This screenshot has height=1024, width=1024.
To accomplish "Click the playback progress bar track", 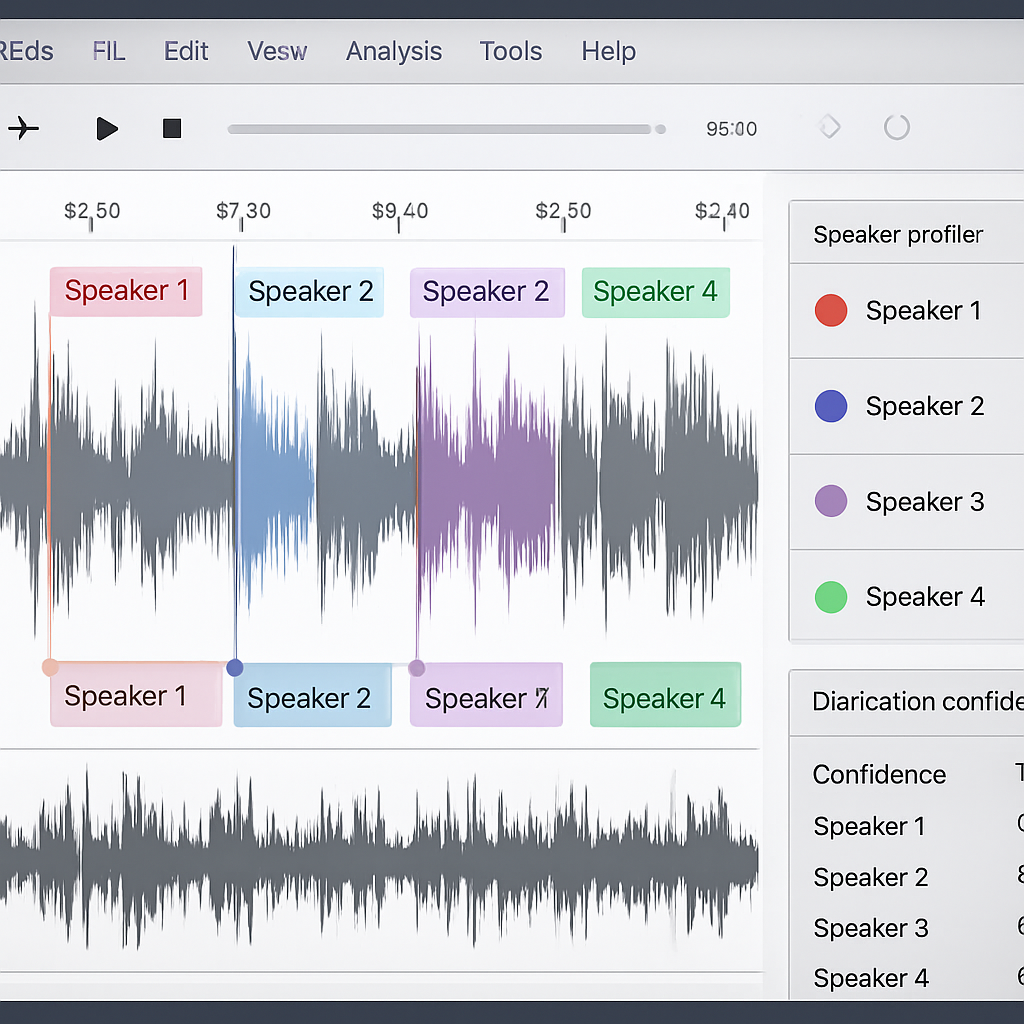I will tap(439, 129).
